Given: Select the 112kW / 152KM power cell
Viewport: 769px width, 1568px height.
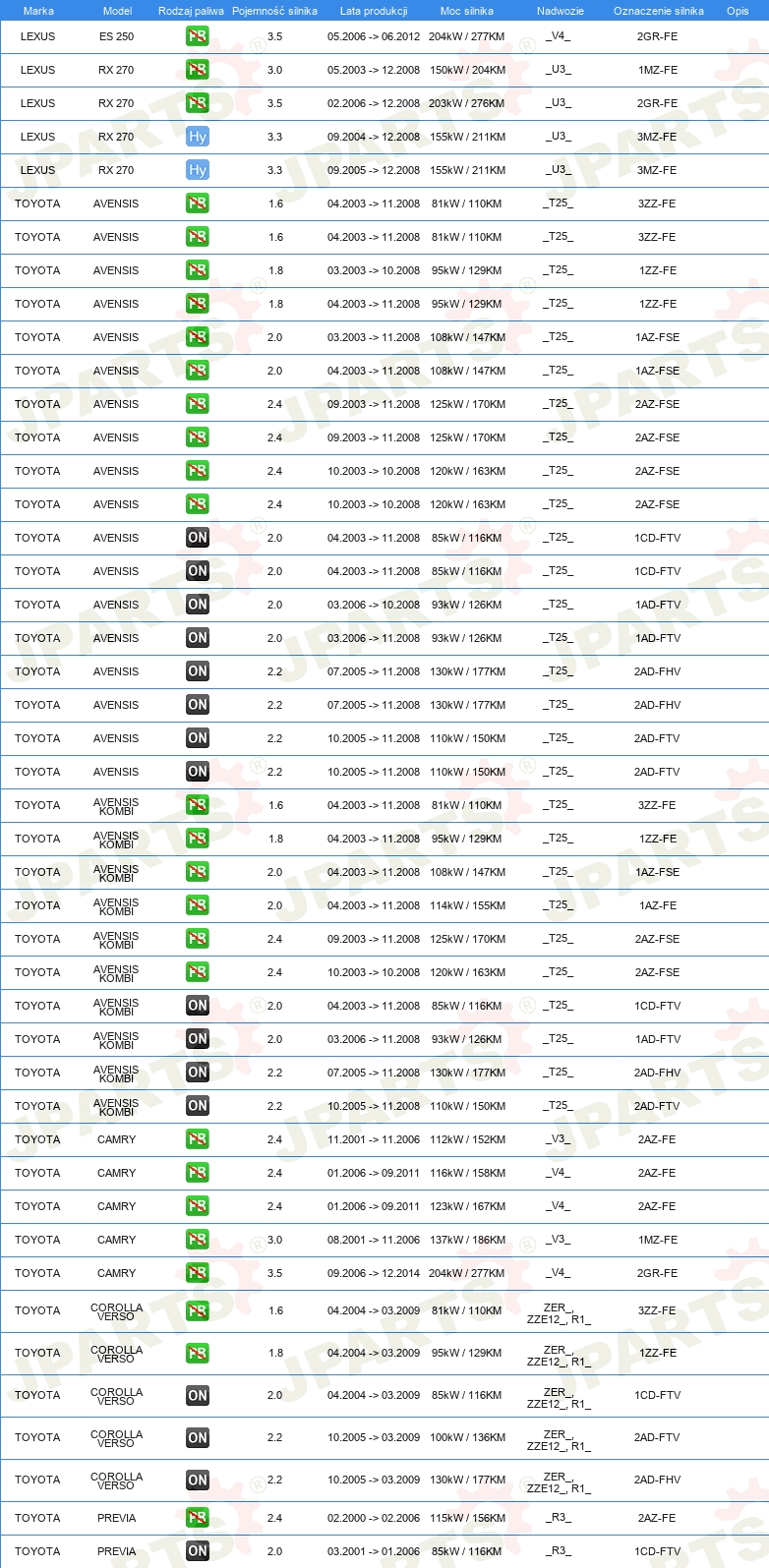Looking at the screenshot, I should point(468,1139).
